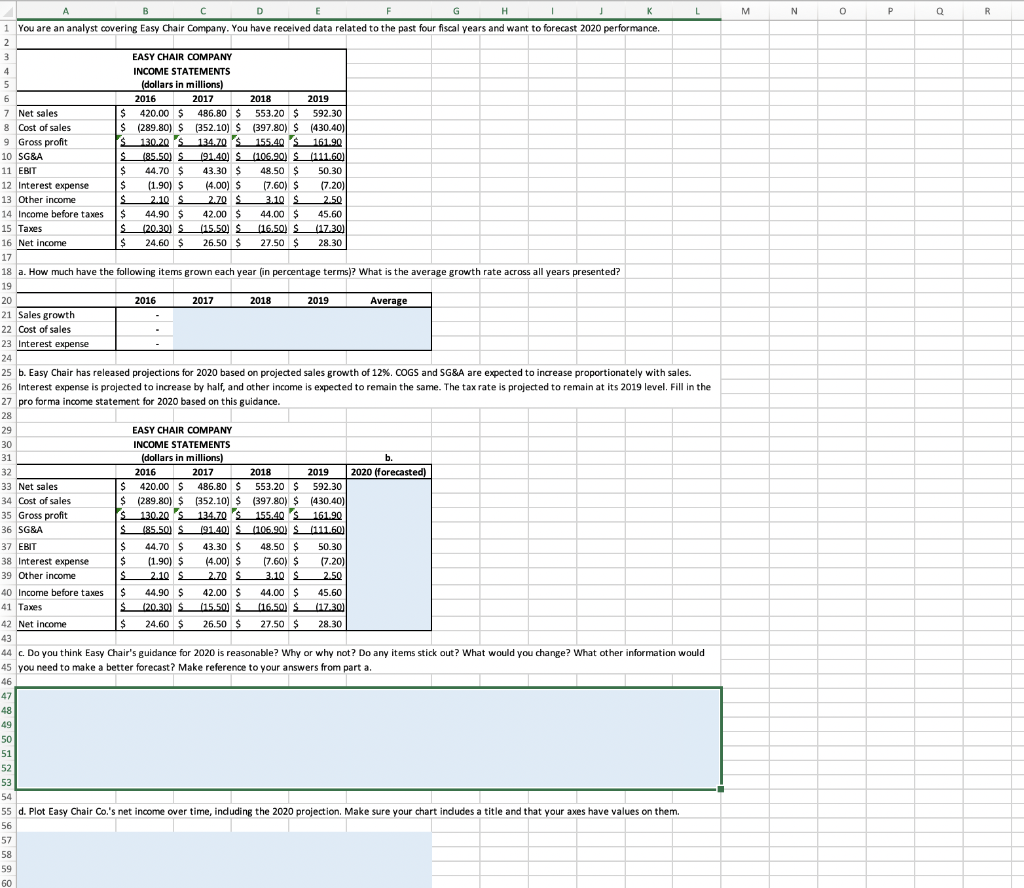The height and width of the screenshot is (888, 1024).
Task: Click the 'Average' column header in row 20
Action: coord(389,300)
